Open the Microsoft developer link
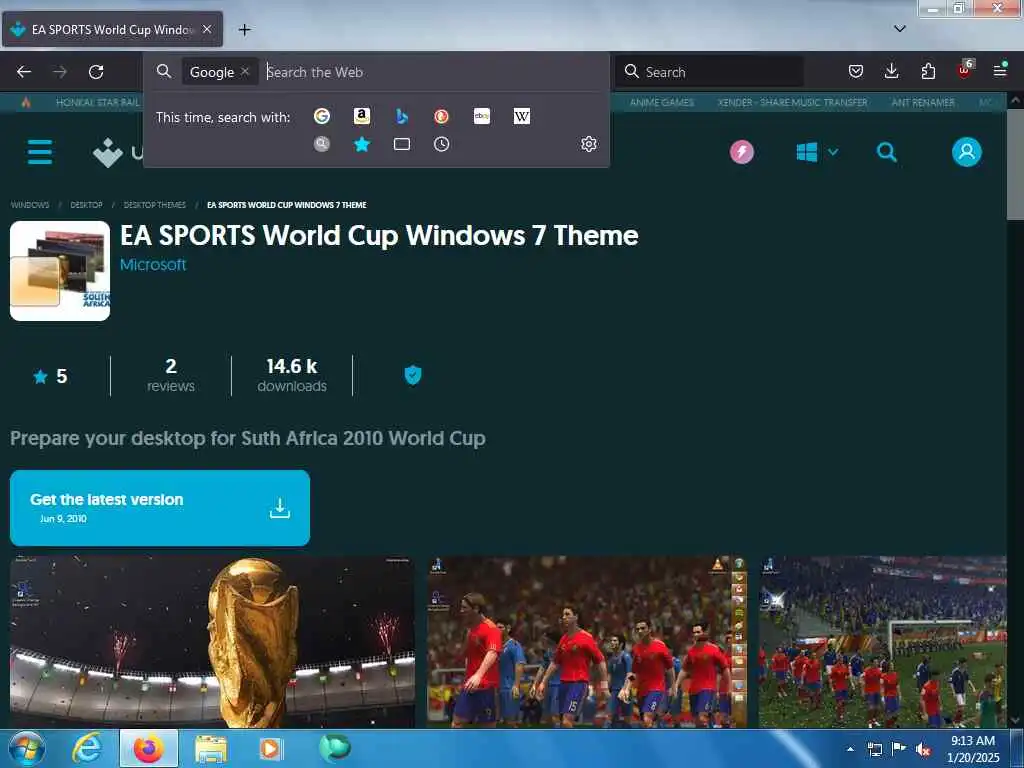This screenshot has width=1024, height=768. pyautogui.click(x=153, y=264)
